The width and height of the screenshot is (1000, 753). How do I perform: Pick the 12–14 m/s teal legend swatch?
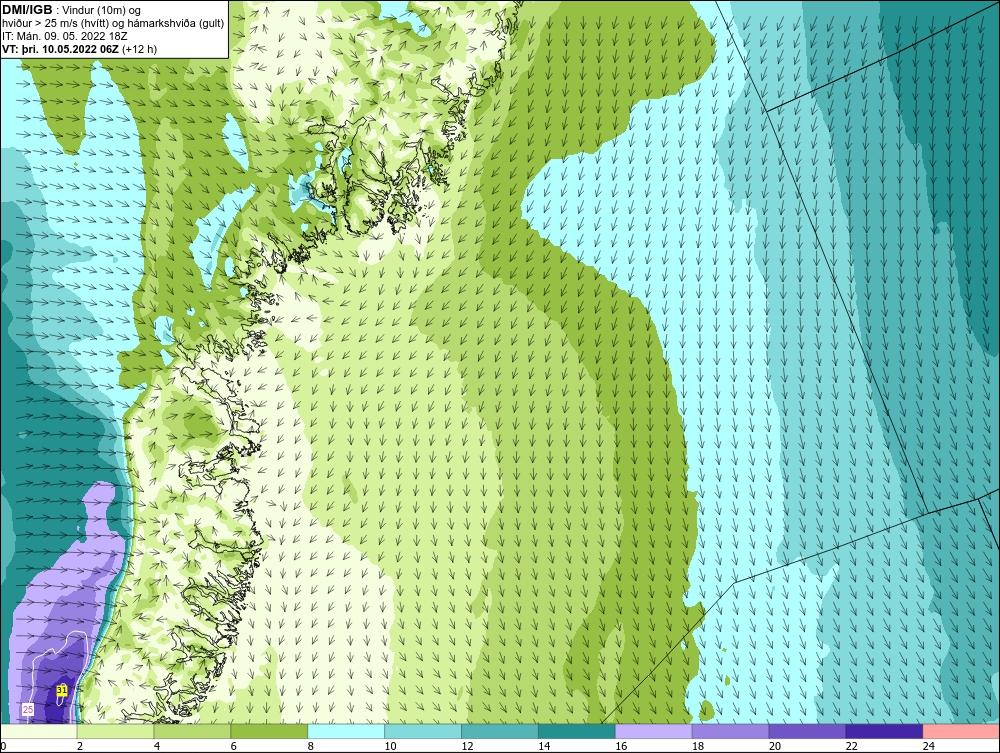pyautogui.click(x=500, y=731)
